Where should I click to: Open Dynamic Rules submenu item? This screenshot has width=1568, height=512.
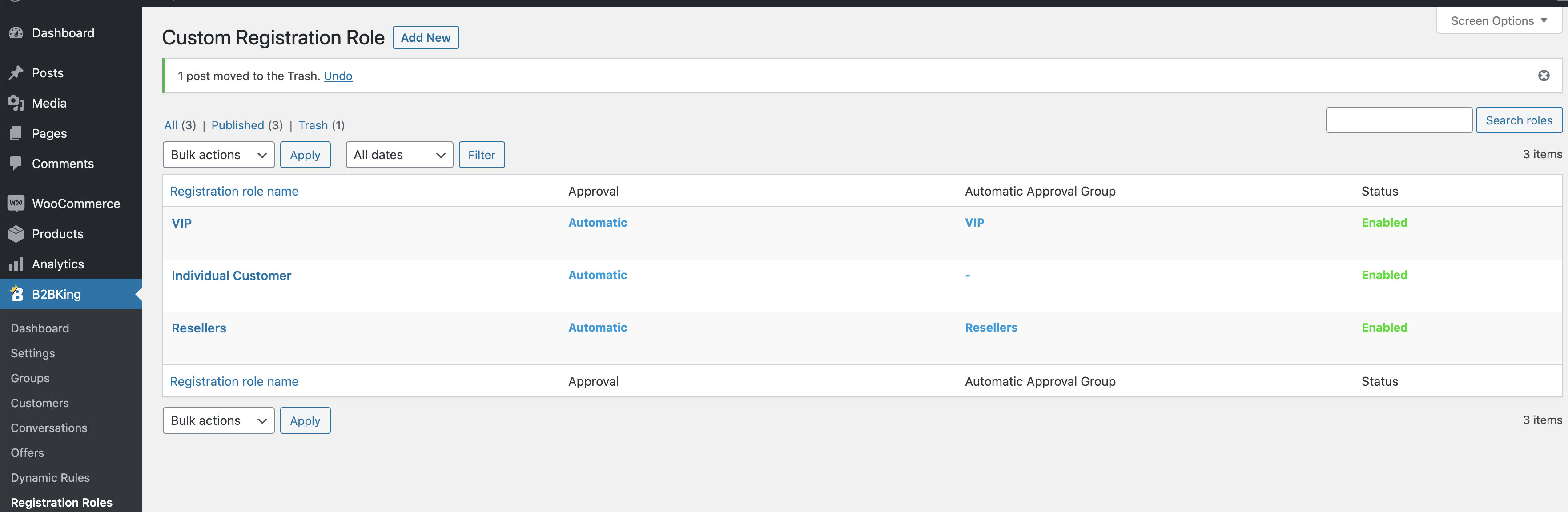50,477
